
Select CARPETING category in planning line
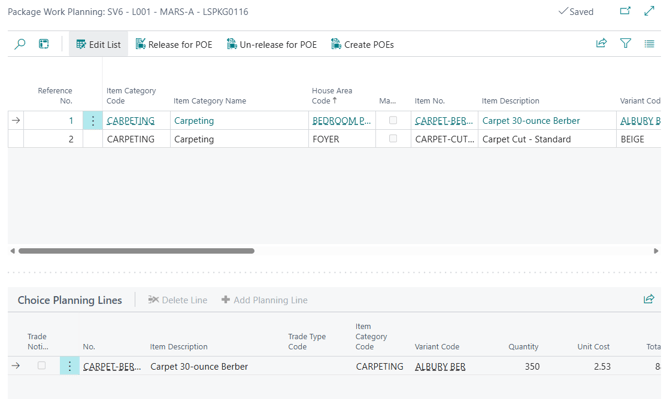[x=379, y=367]
